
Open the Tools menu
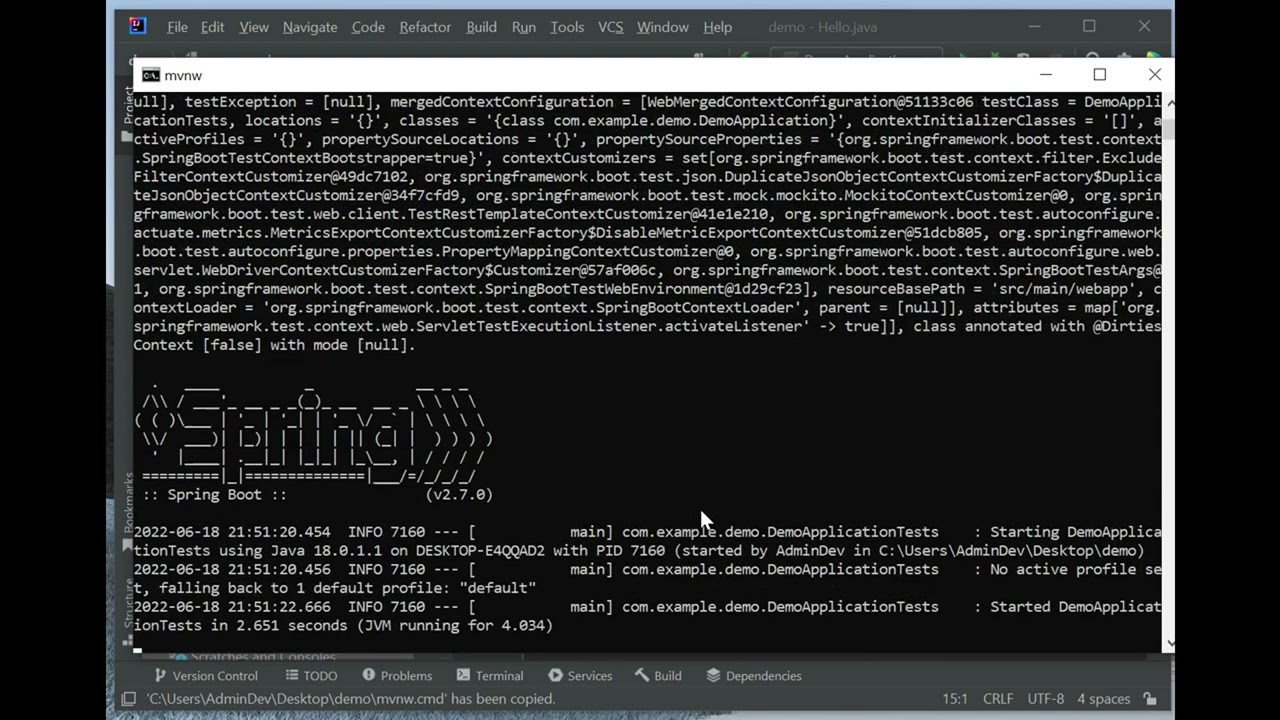[567, 27]
